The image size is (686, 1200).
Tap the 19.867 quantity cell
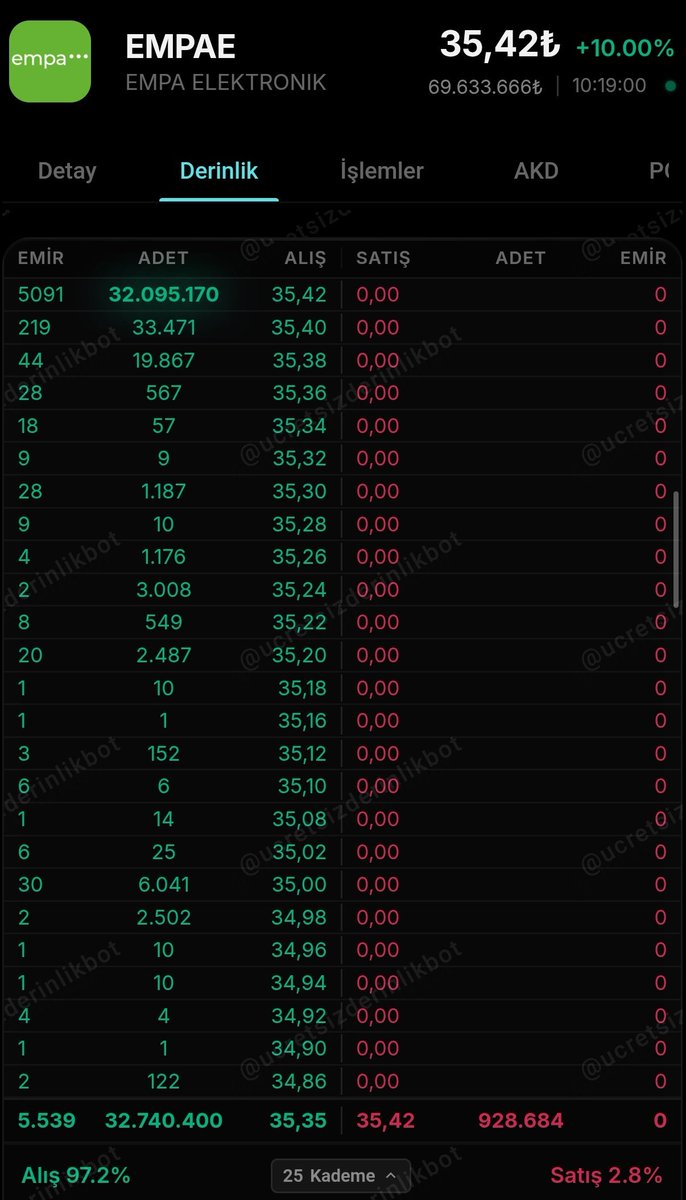click(164, 360)
